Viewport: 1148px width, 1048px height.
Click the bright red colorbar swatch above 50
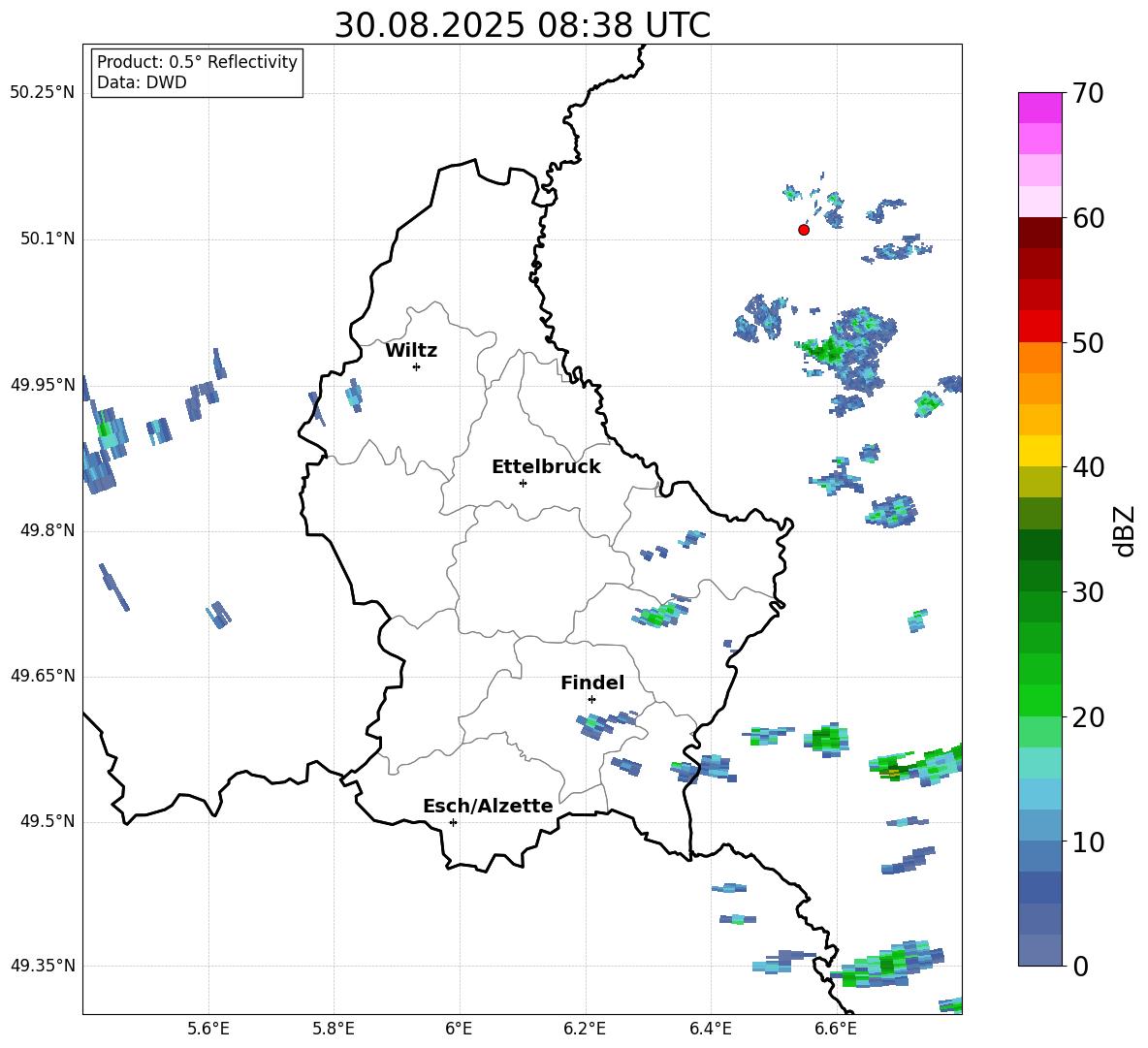pyautogui.click(x=1039, y=327)
